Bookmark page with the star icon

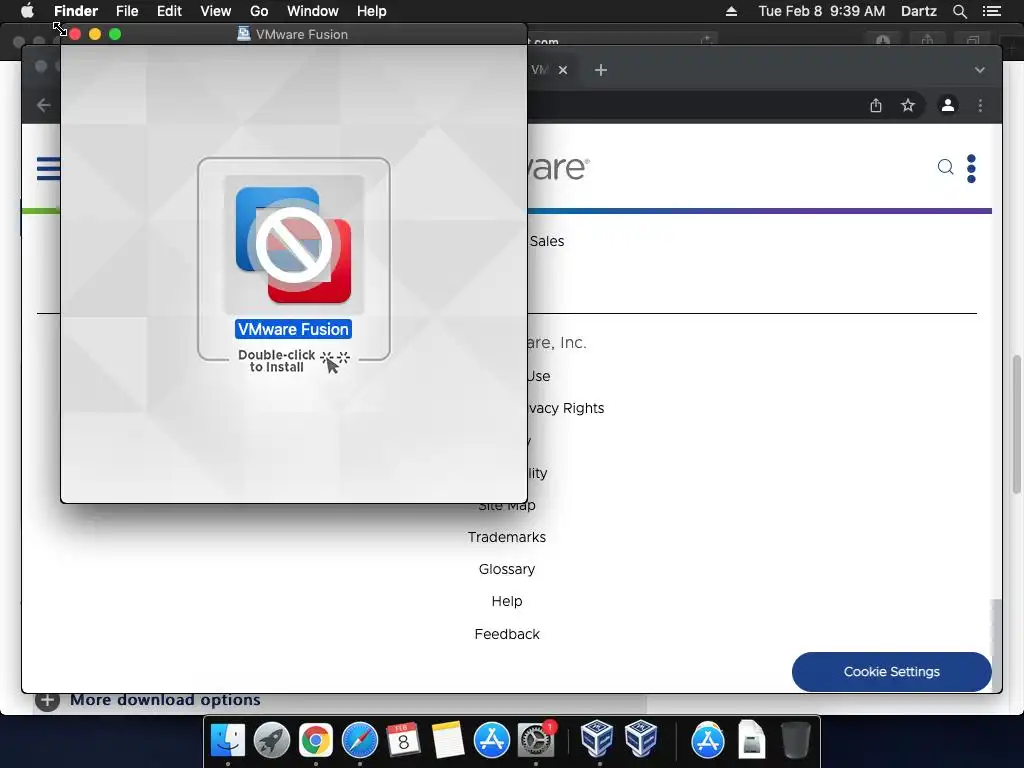pos(908,105)
